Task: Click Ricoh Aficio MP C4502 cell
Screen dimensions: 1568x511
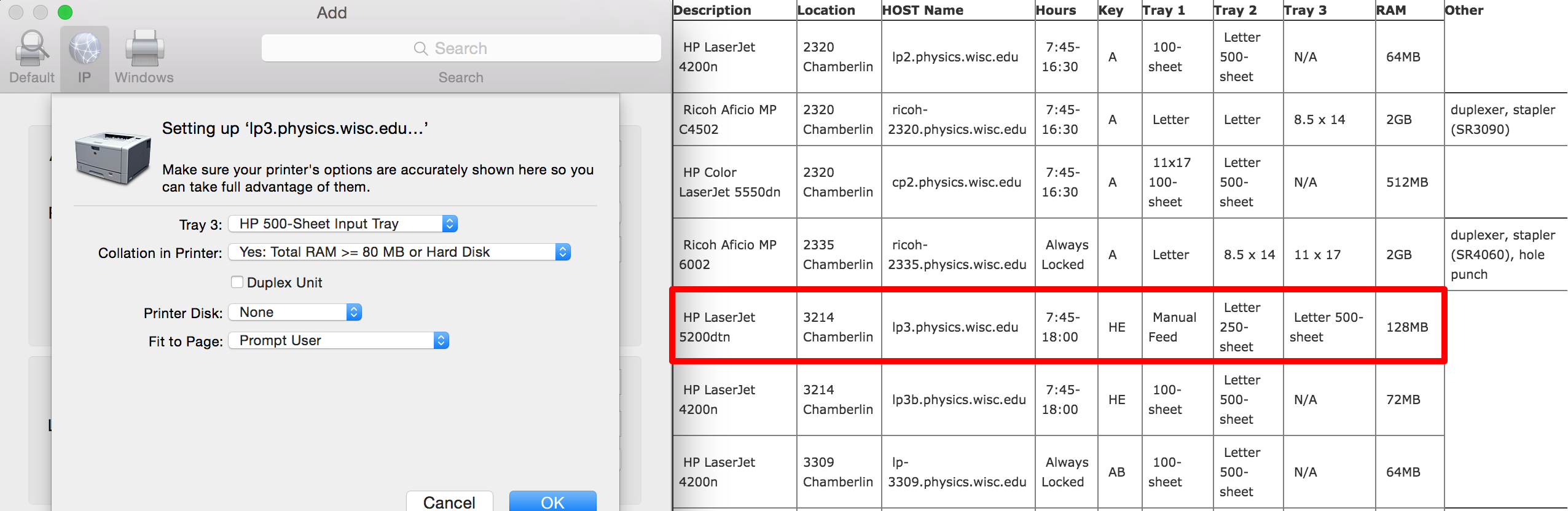Action: click(x=735, y=119)
